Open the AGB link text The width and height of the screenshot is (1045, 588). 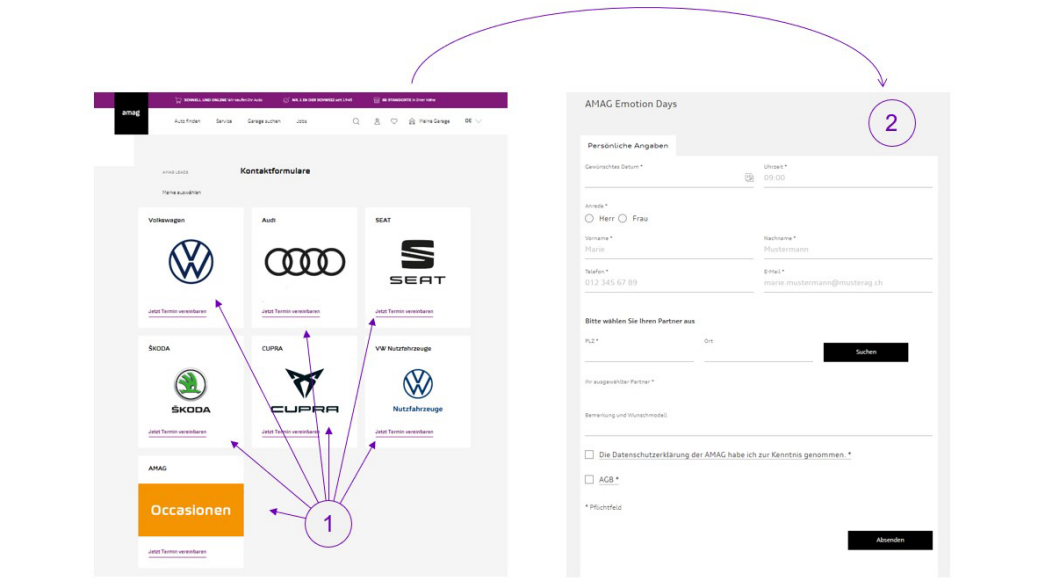[x=606, y=479]
